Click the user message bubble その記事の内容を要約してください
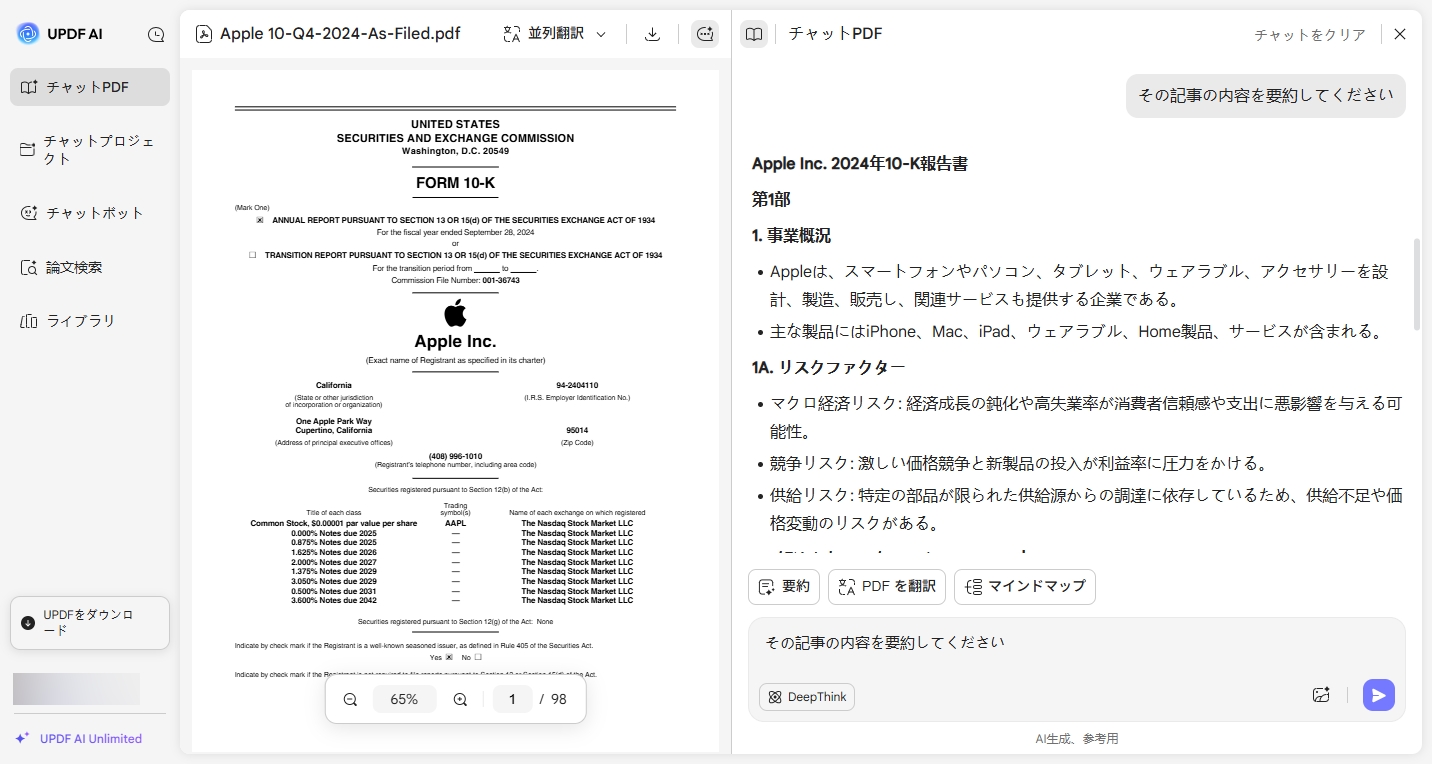Viewport: 1432px width, 764px height. coord(1266,96)
